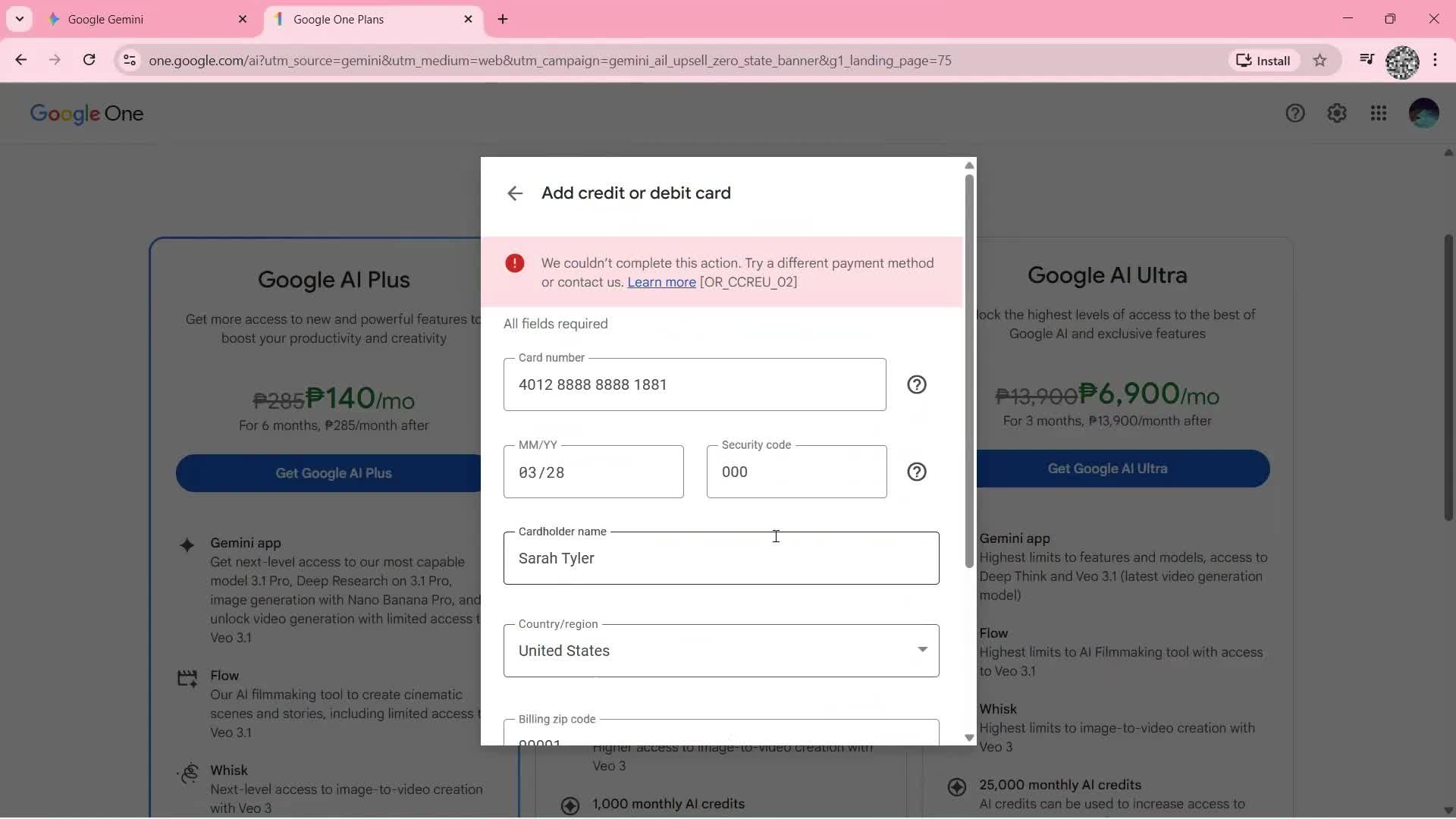1456x819 pixels.
Task: Click the dialog scrollbar down arrow
Action: (968, 737)
